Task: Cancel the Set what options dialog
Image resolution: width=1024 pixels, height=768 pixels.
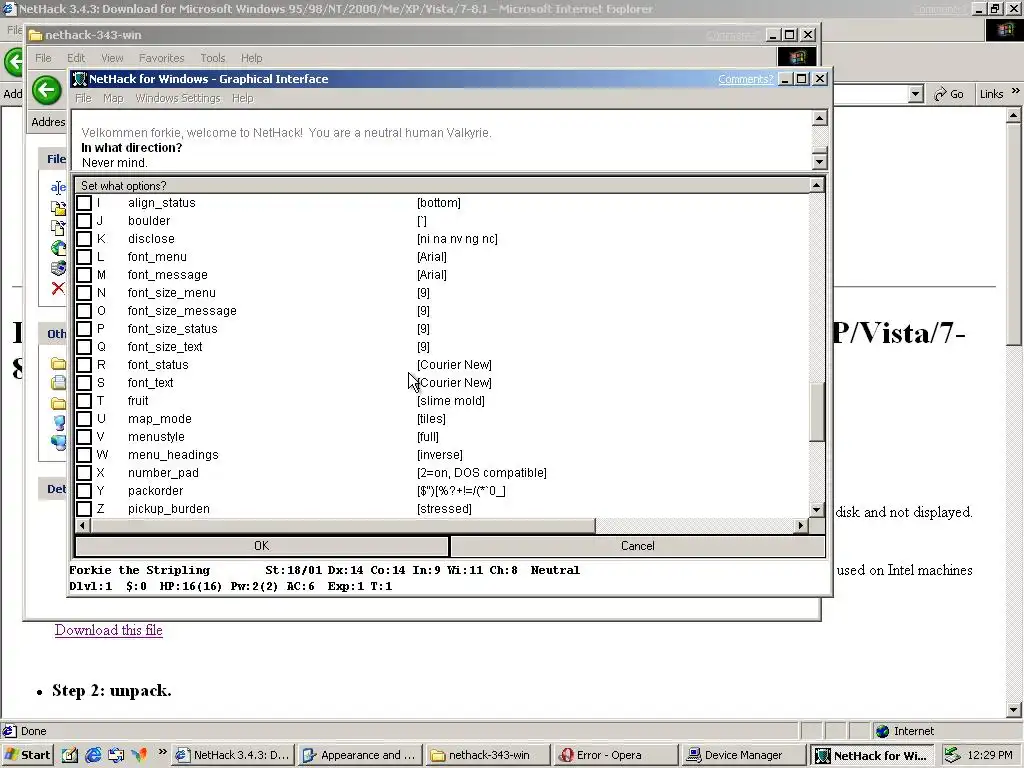Action: click(637, 546)
